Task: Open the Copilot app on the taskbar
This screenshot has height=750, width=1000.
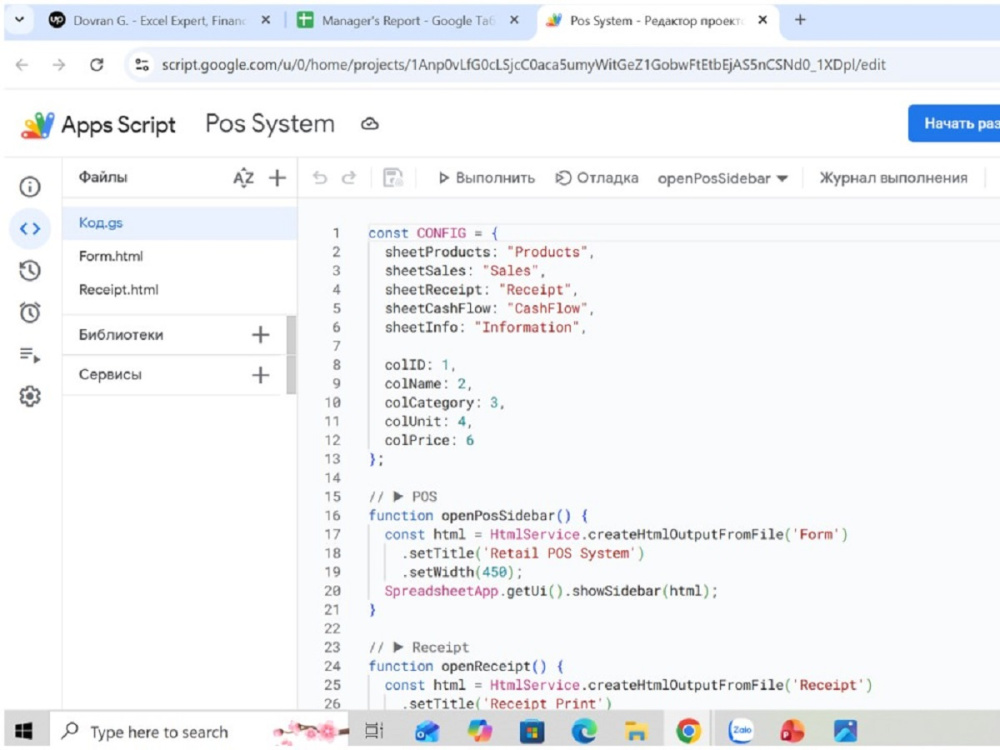Action: (x=479, y=731)
